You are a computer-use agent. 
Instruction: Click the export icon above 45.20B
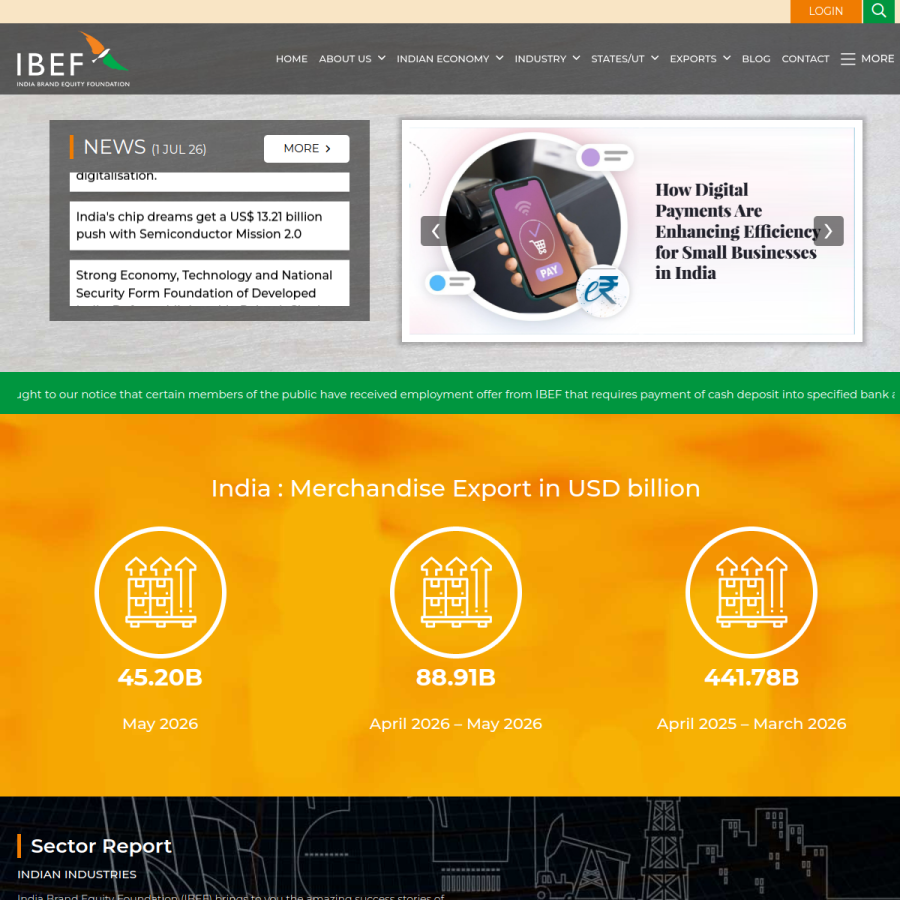point(161,592)
